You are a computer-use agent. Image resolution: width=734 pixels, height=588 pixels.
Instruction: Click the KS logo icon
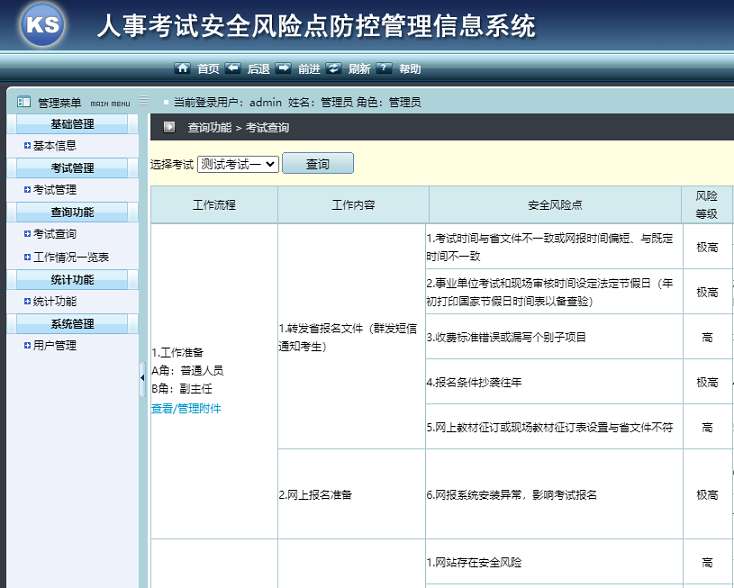pyautogui.click(x=42, y=24)
